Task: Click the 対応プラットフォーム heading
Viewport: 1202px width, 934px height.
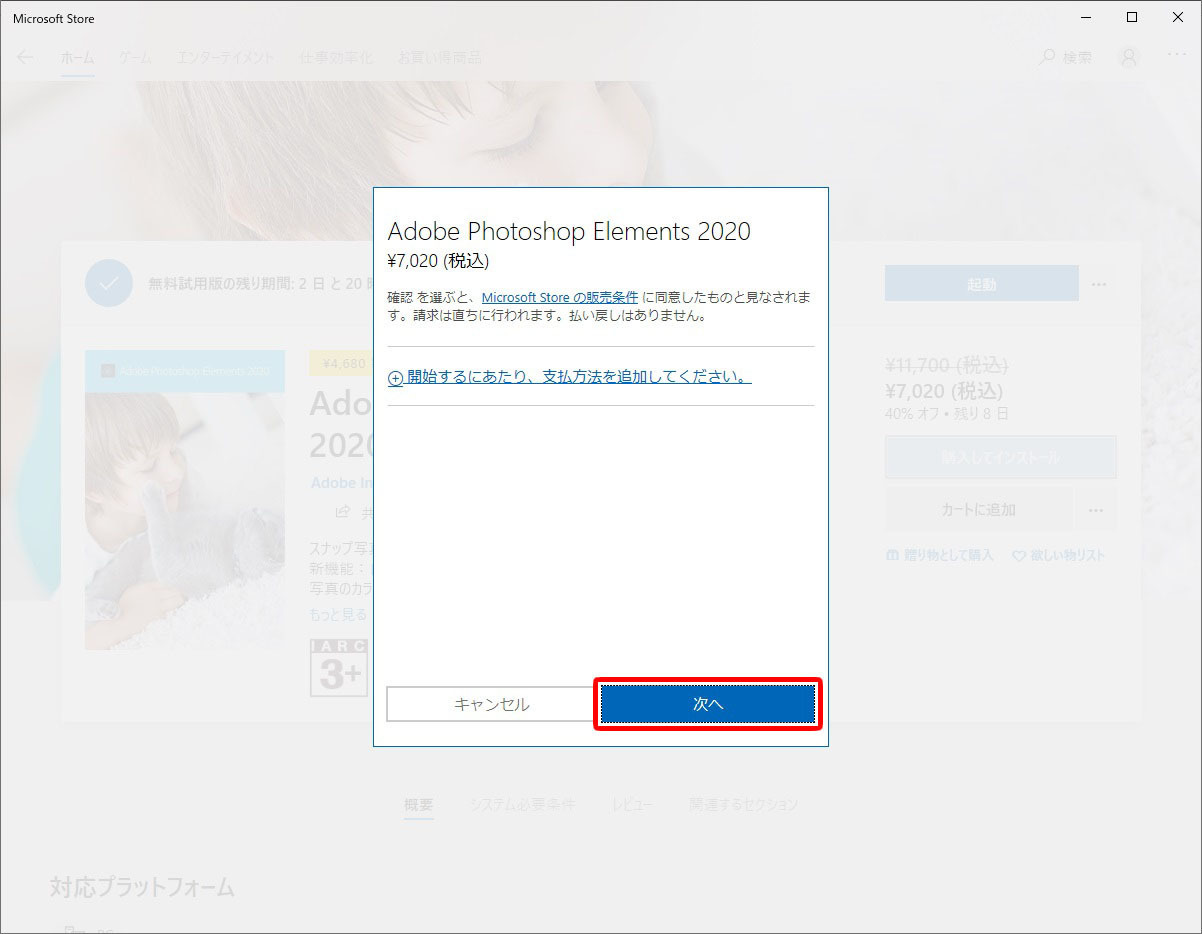Action: (x=142, y=887)
